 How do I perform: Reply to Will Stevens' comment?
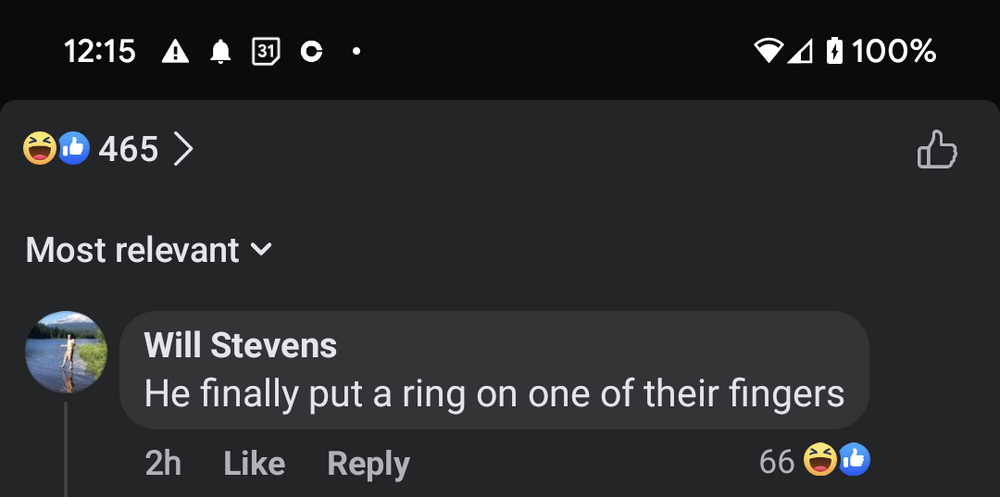coord(368,463)
